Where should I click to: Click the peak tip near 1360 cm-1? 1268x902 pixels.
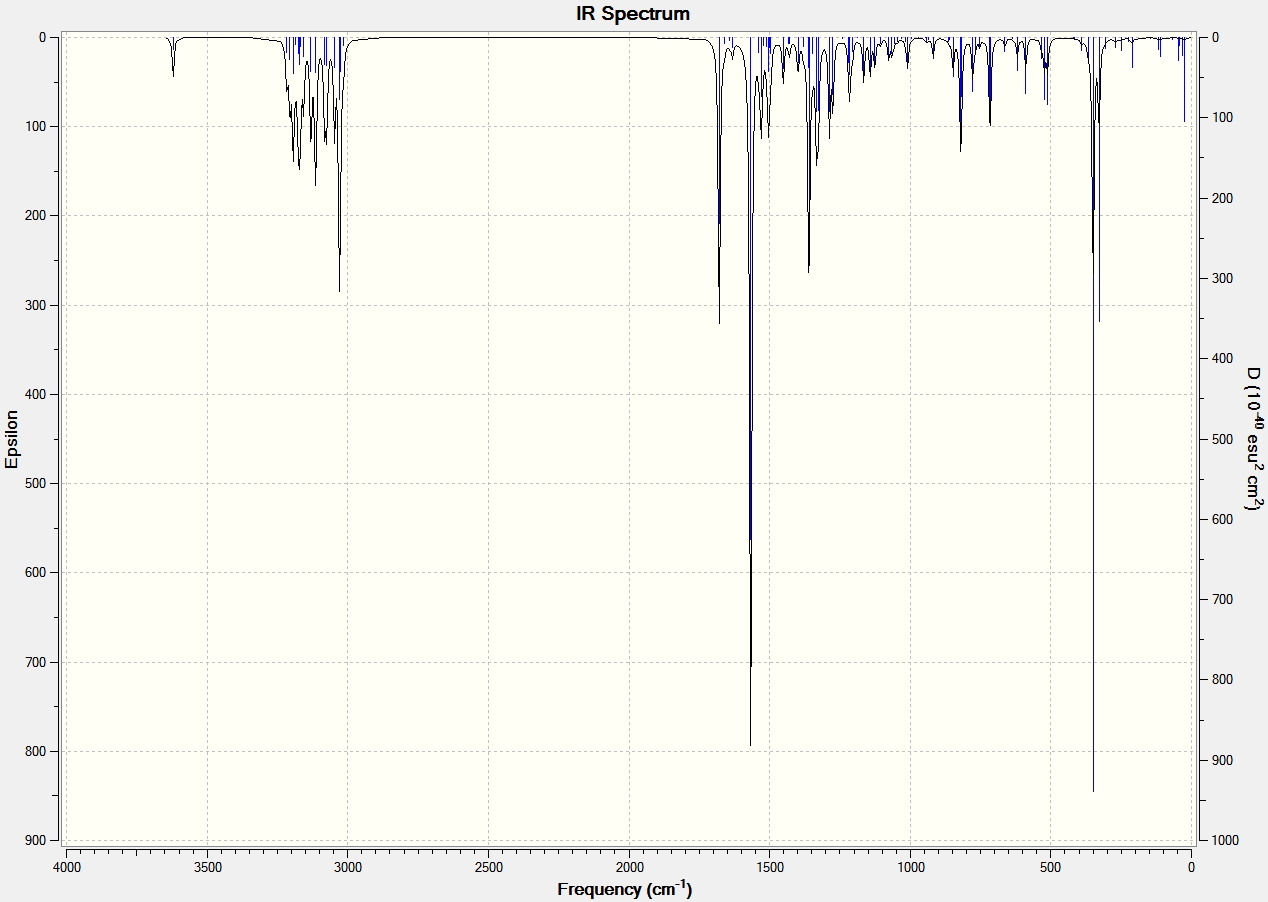click(808, 270)
